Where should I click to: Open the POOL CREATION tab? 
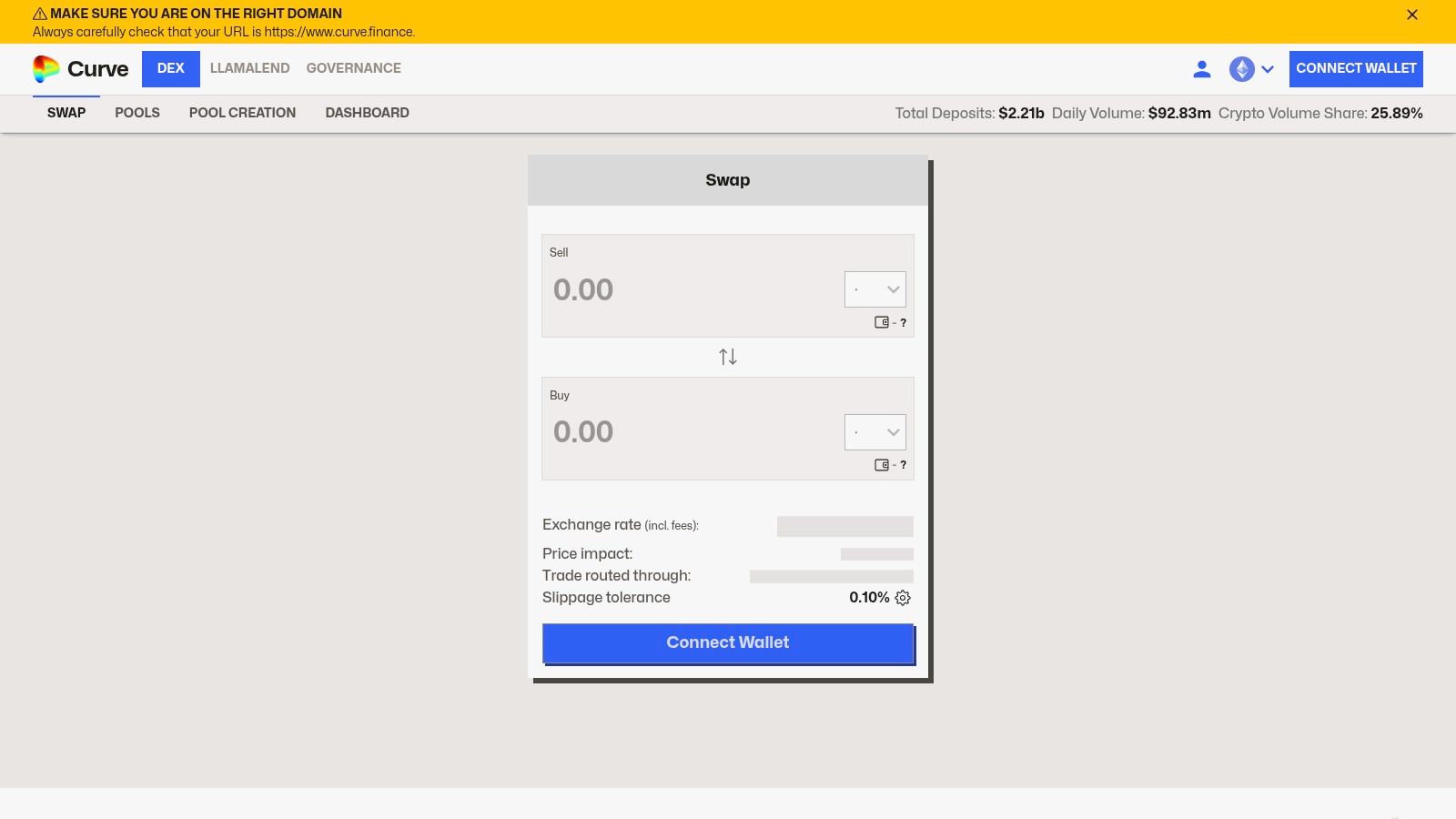pos(242,113)
